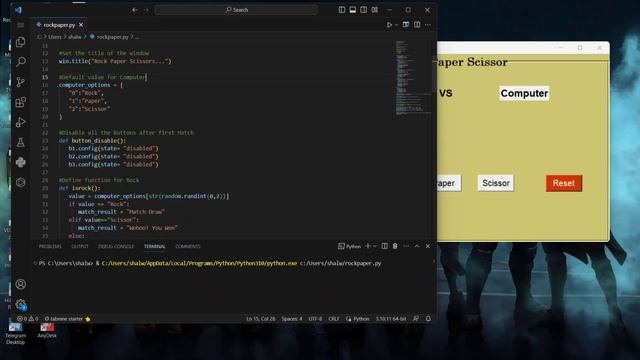Select the TERMINAL panel tab
Screen dimensions: 640x360
(155, 247)
